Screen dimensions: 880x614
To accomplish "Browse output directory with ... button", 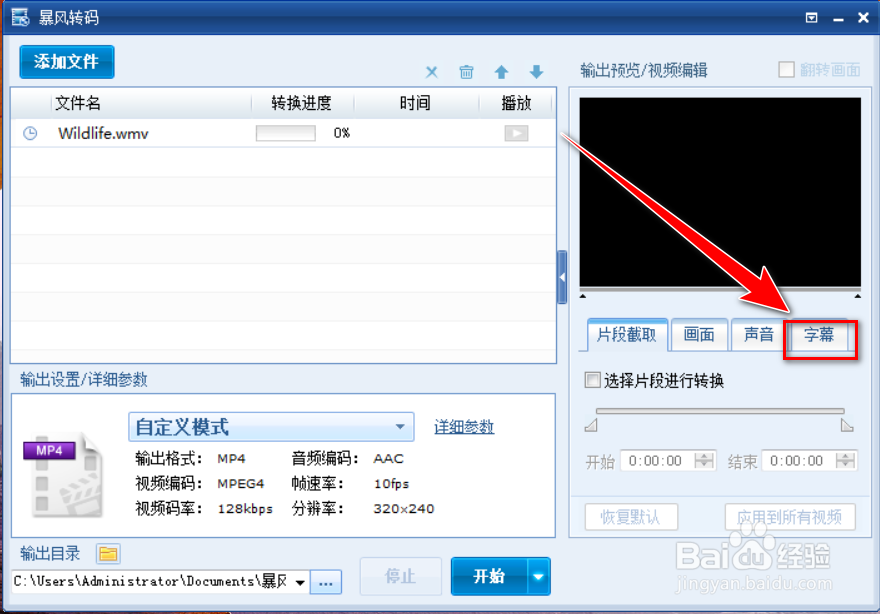I will (x=326, y=583).
